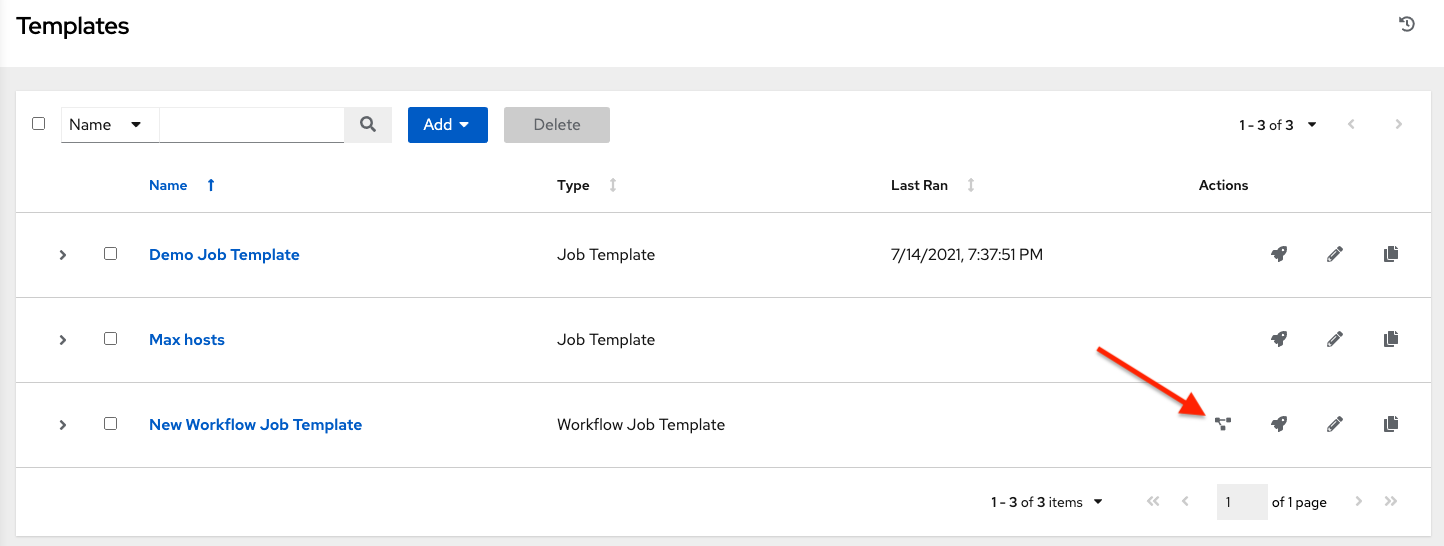Edit the Max hosts template

click(1334, 339)
